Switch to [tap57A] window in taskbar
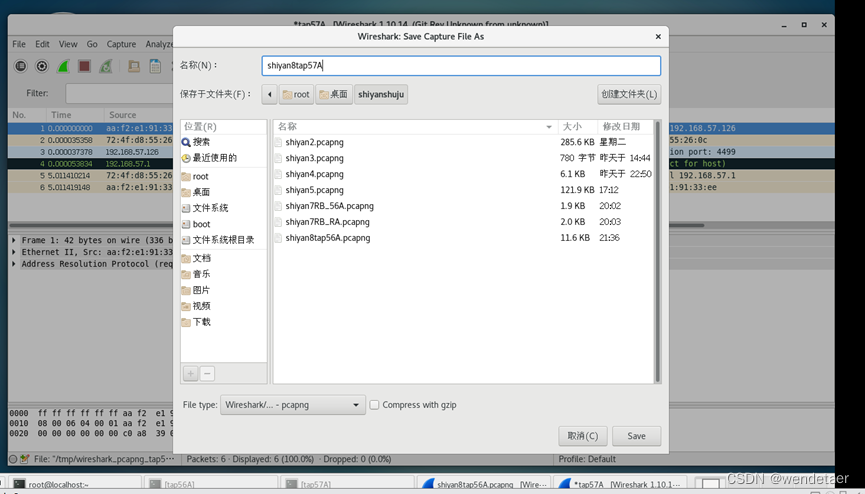Screen dimensions: 865x494 tap(347, 484)
